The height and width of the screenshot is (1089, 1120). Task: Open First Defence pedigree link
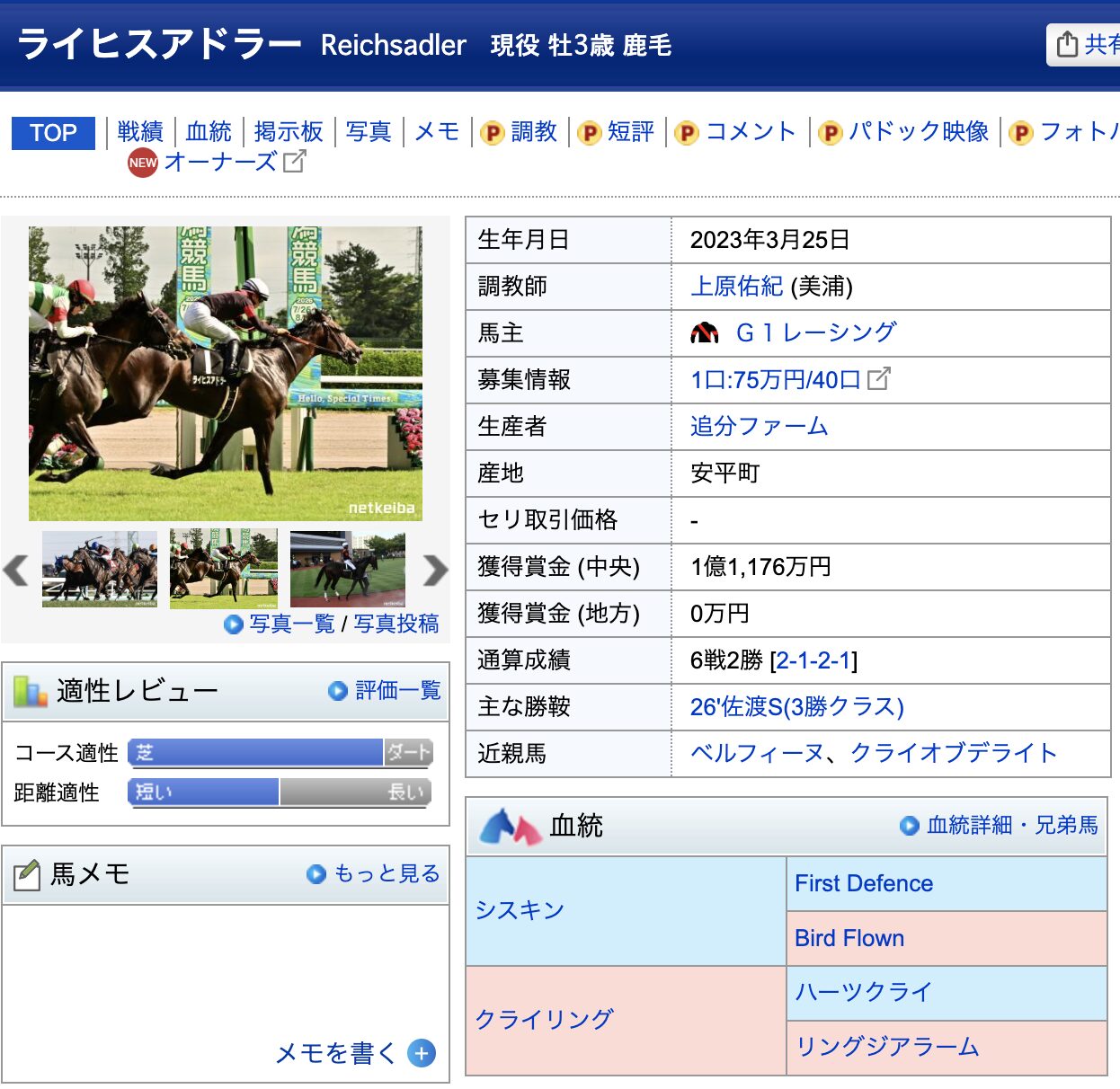(x=864, y=883)
